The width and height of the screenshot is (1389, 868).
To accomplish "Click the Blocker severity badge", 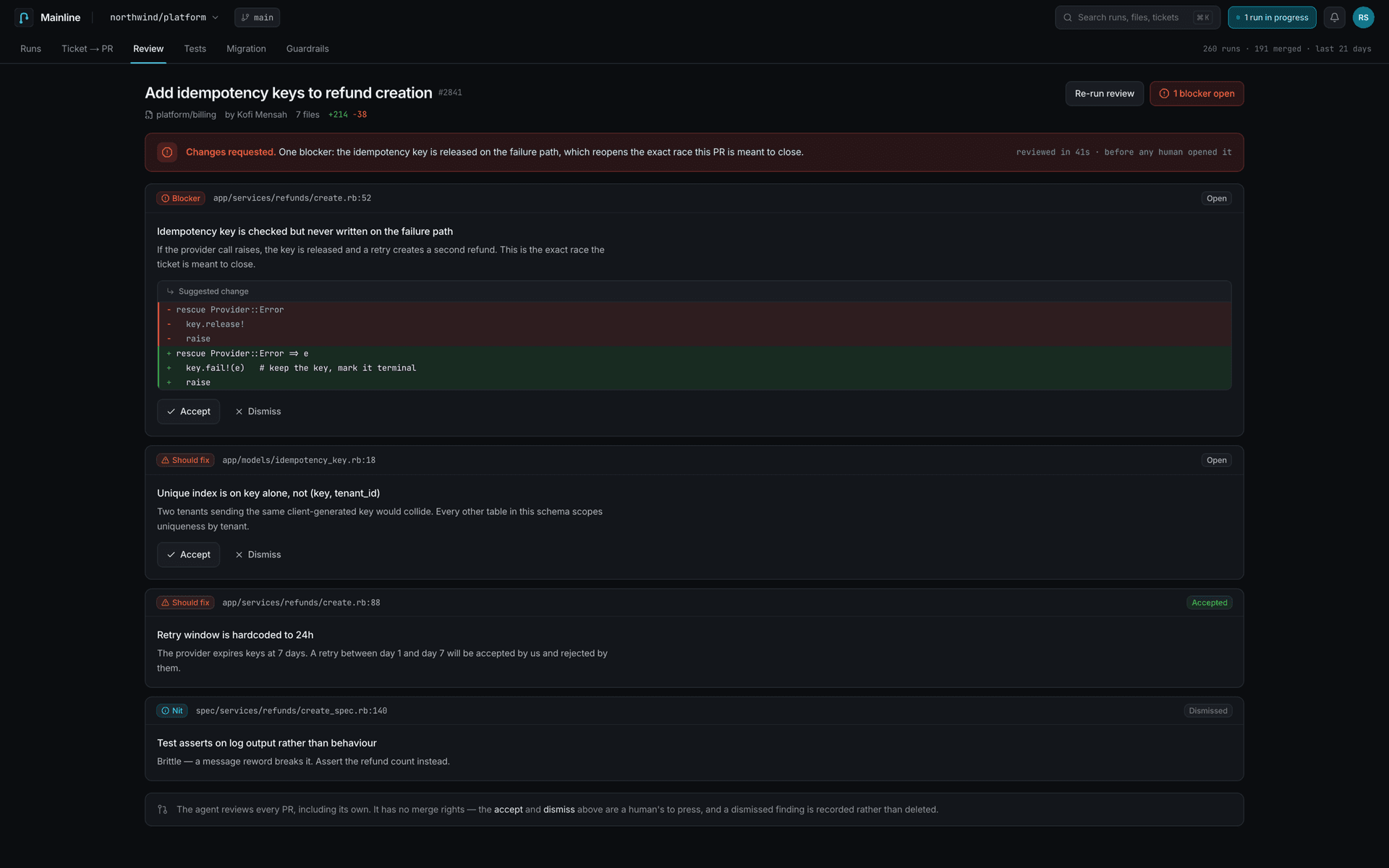I will [x=181, y=198].
